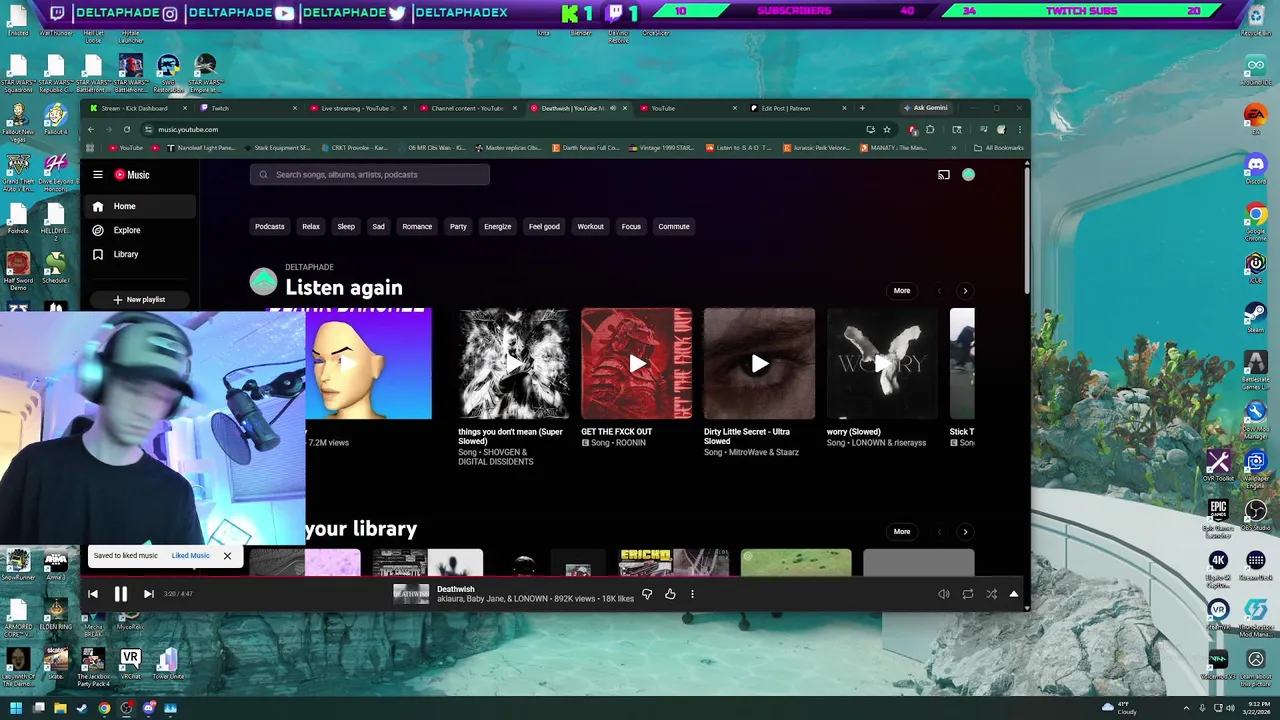Skip to the previous track
This screenshot has width=1280, height=720.
[x=93, y=594]
